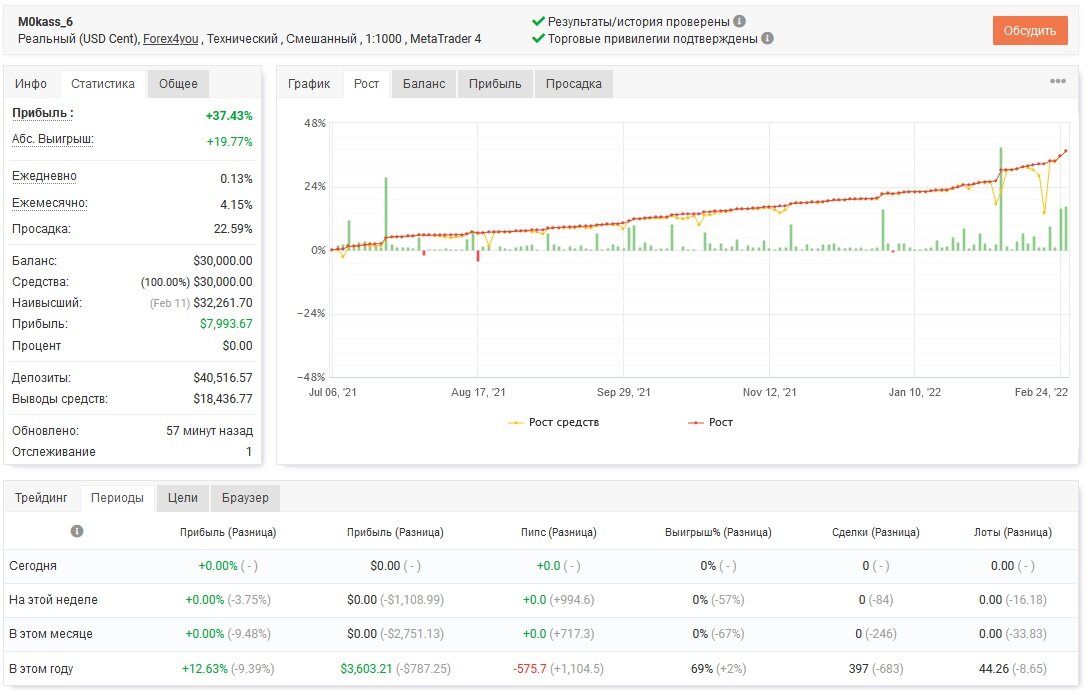Click the $32,261.70 highest value

tap(223, 303)
